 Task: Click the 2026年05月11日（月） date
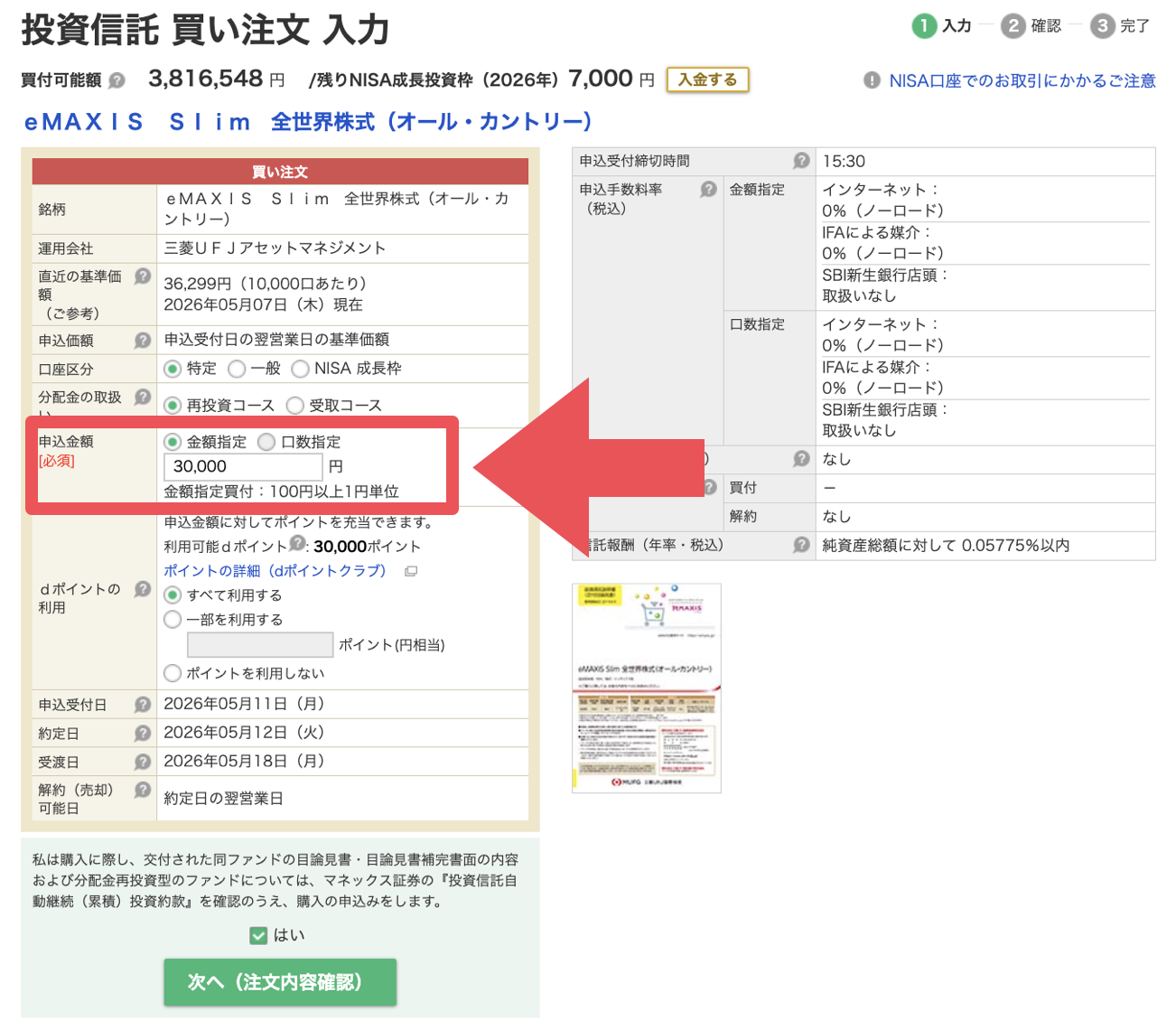coord(244,704)
